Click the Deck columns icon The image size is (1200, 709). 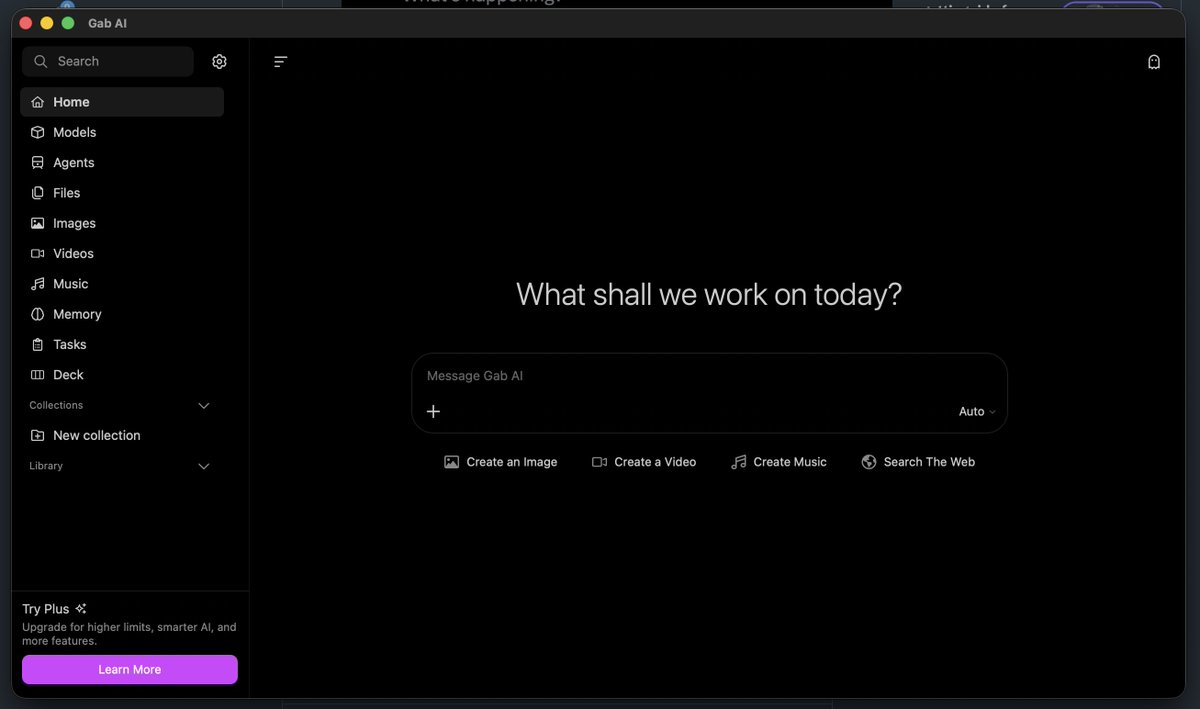38,375
